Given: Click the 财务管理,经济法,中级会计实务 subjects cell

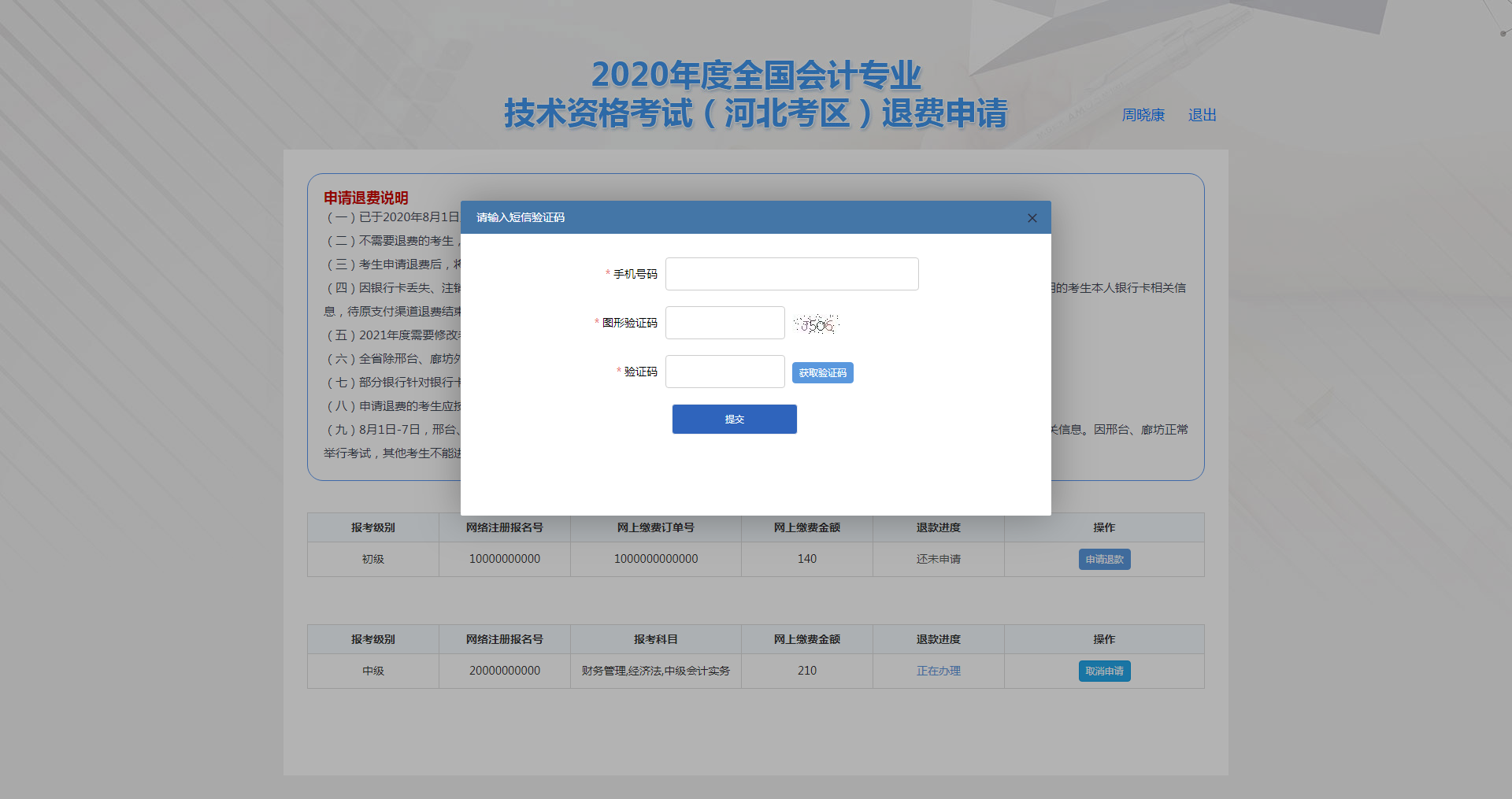Looking at the screenshot, I should click(x=656, y=671).
